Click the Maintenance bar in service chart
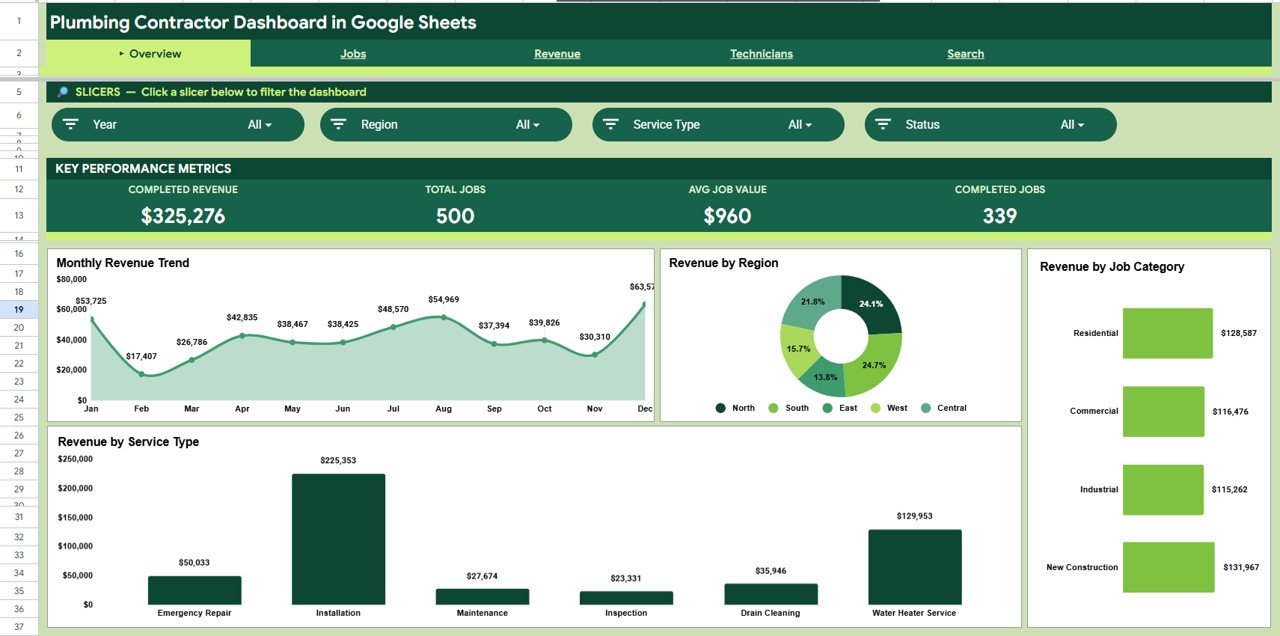This screenshot has height=636, width=1280. pos(482,596)
